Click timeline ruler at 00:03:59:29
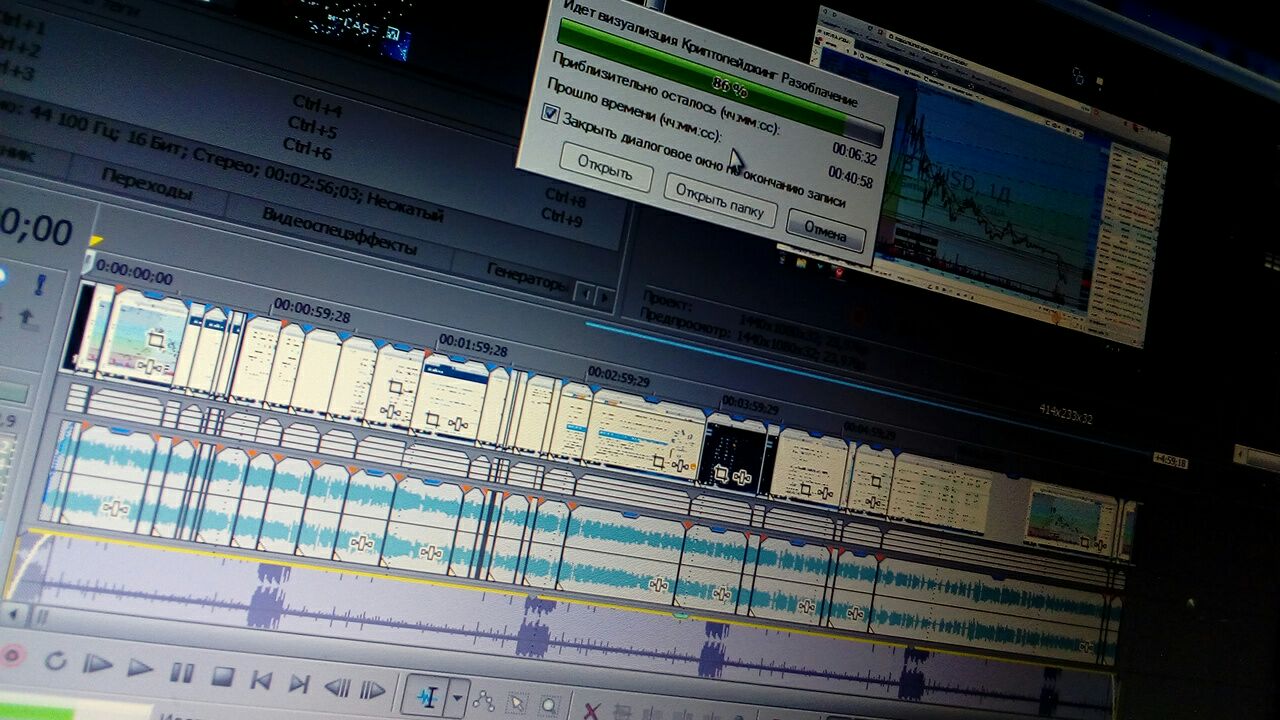This screenshot has width=1280, height=720. (x=750, y=407)
